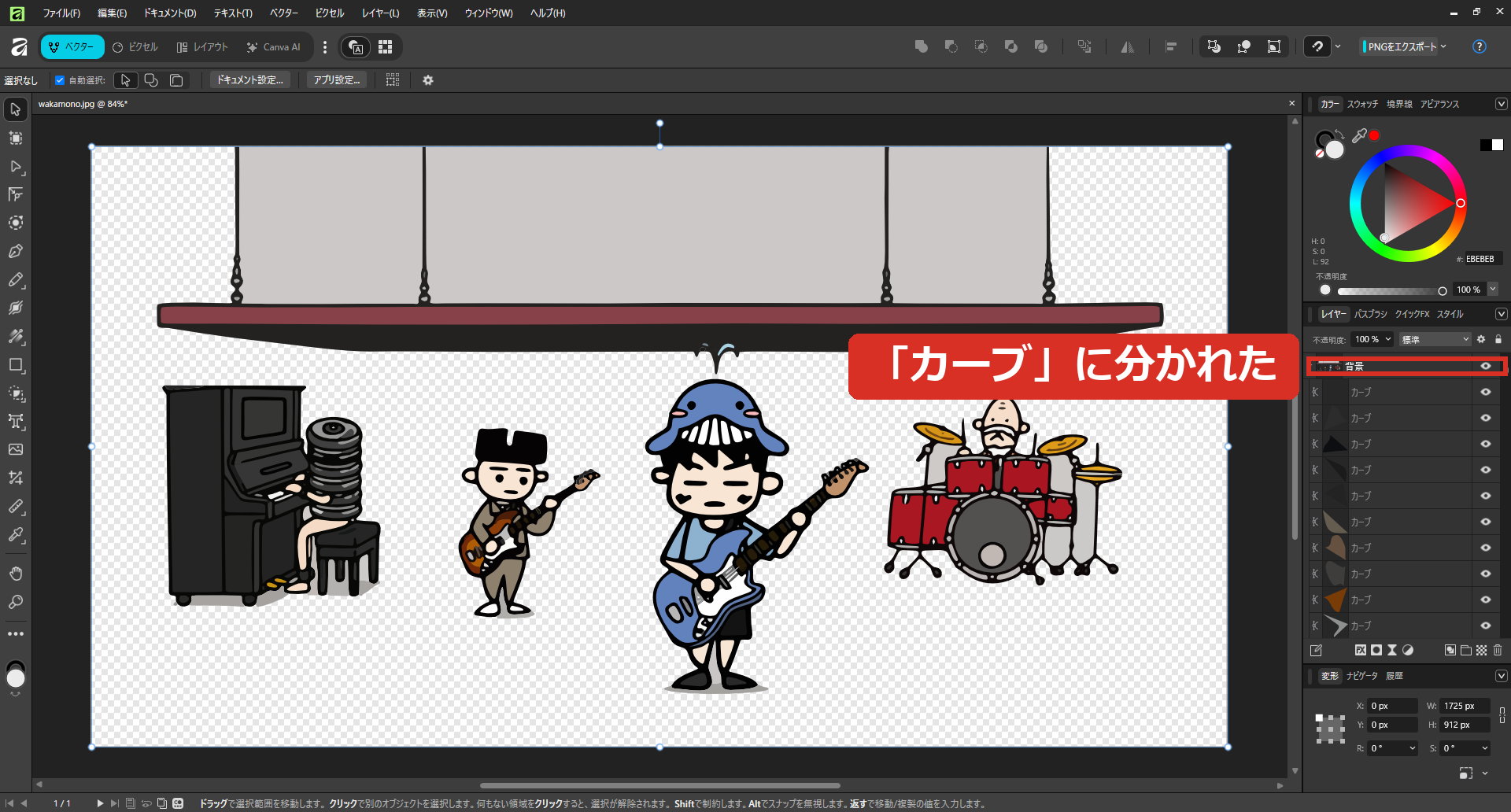Screen dimensions: 1511x812
Task: Click the ドキュメント設定... button
Action: (x=250, y=80)
